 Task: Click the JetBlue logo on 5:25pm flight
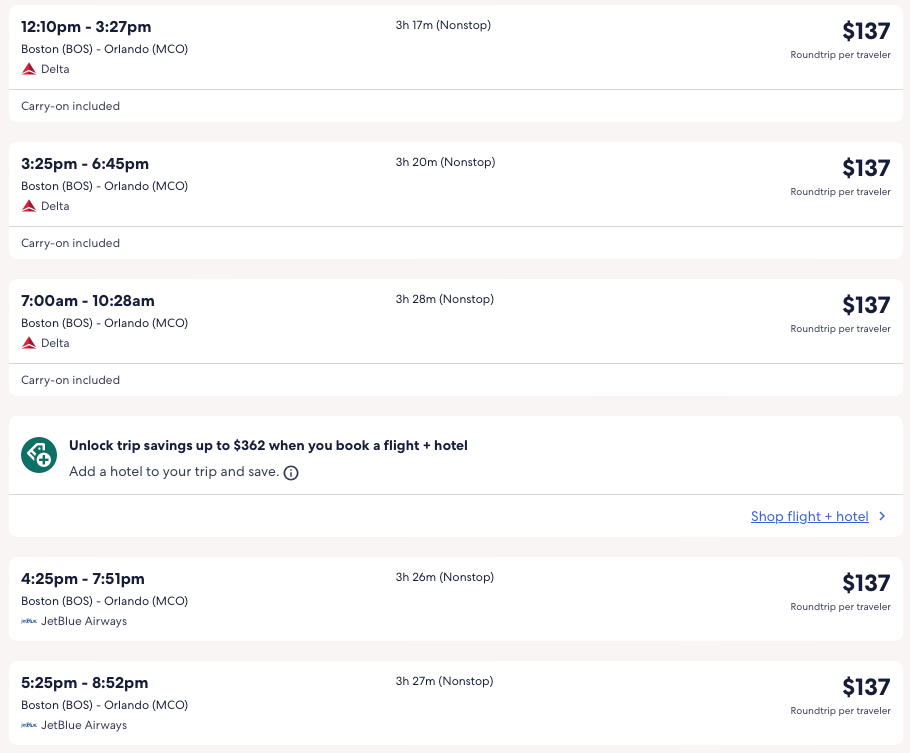29,725
